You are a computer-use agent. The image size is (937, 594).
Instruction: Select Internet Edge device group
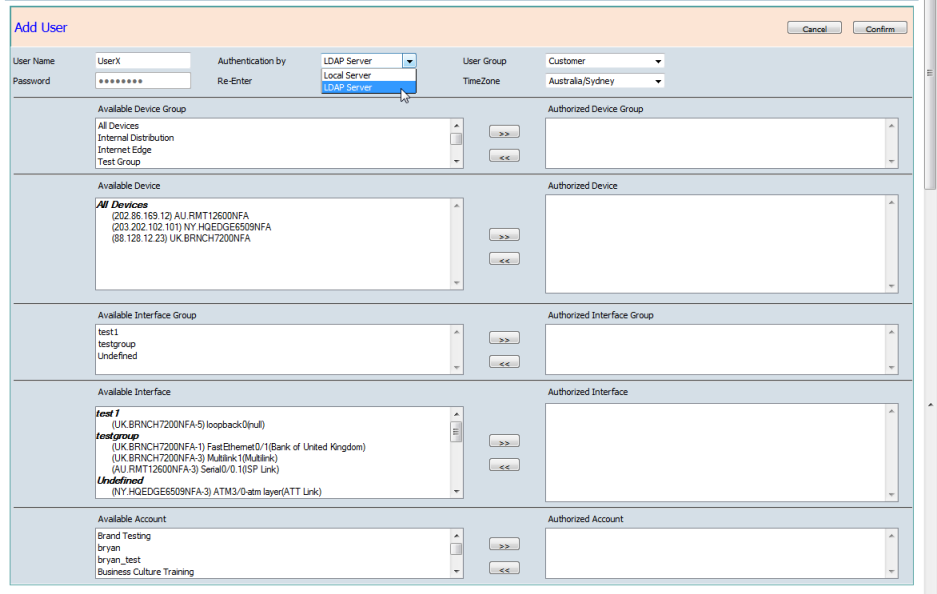pyautogui.click(x=124, y=149)
